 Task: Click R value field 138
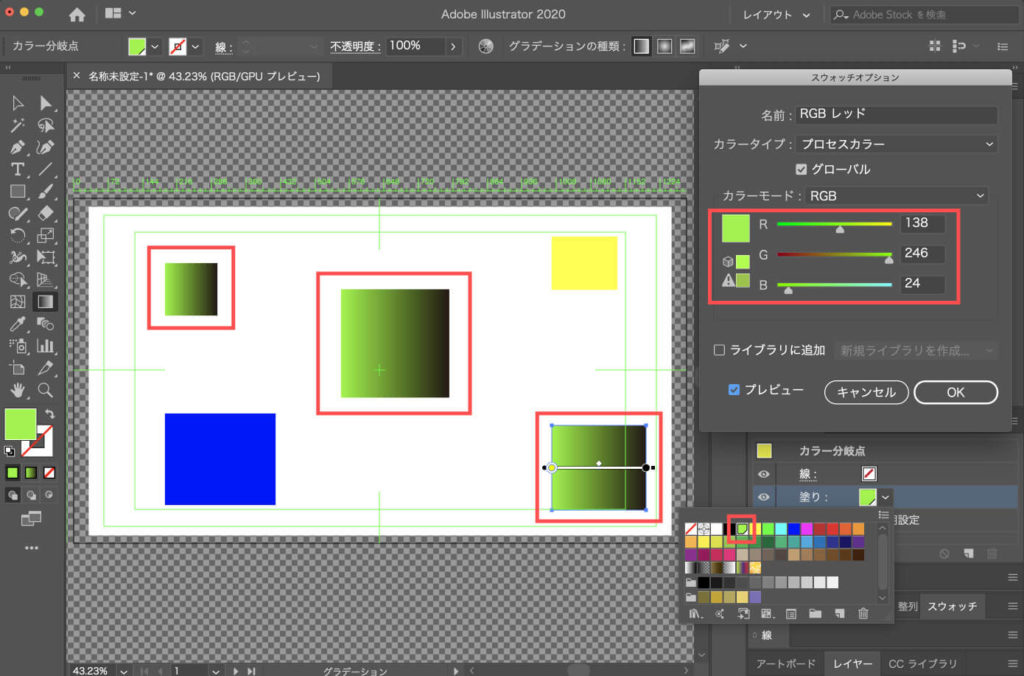pyautogui.click(x=921, y=223)
